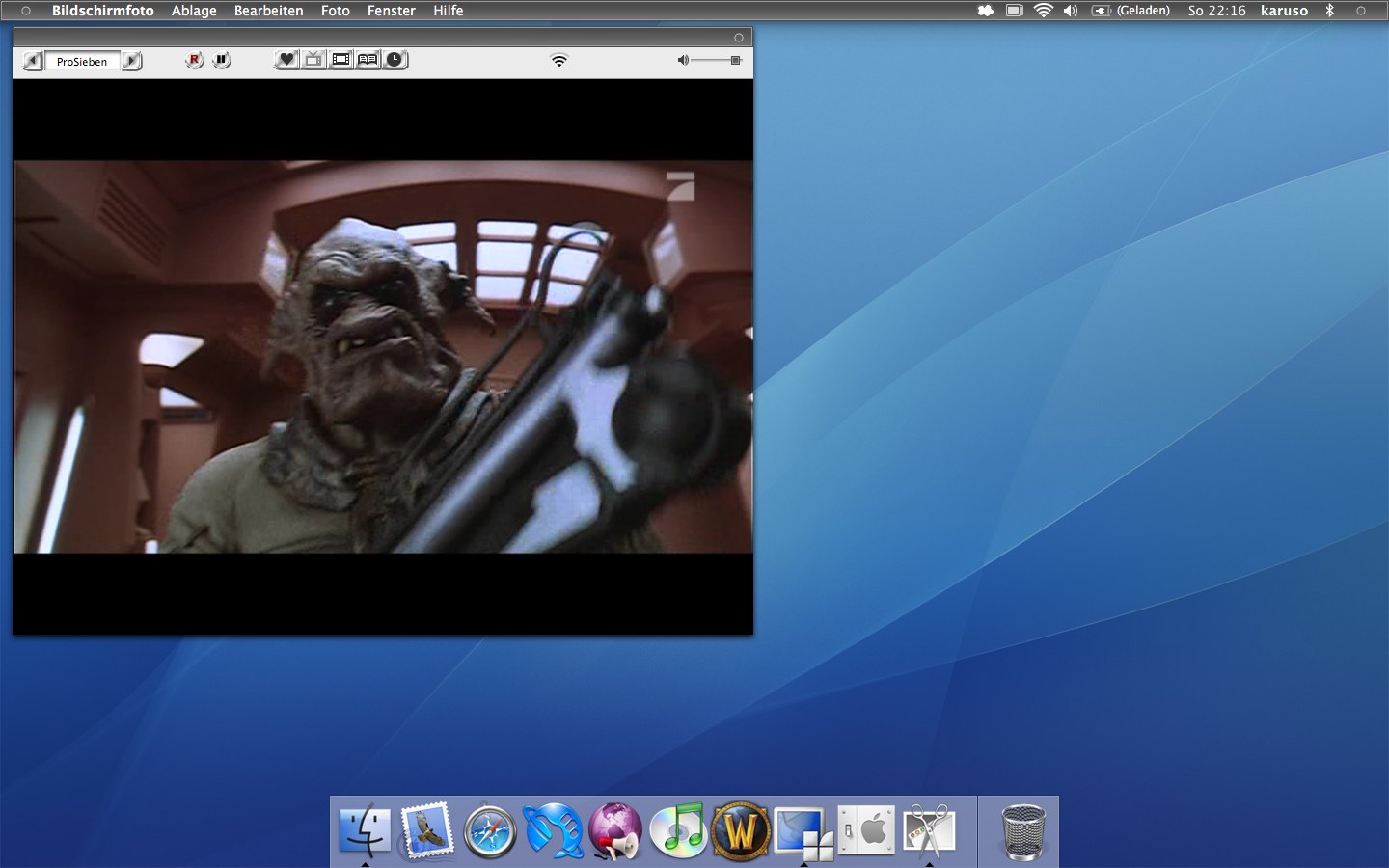This screenshot has height=868, width=1389.
Task: Open favorites with the heart icon
Action: tap(286, 60)
